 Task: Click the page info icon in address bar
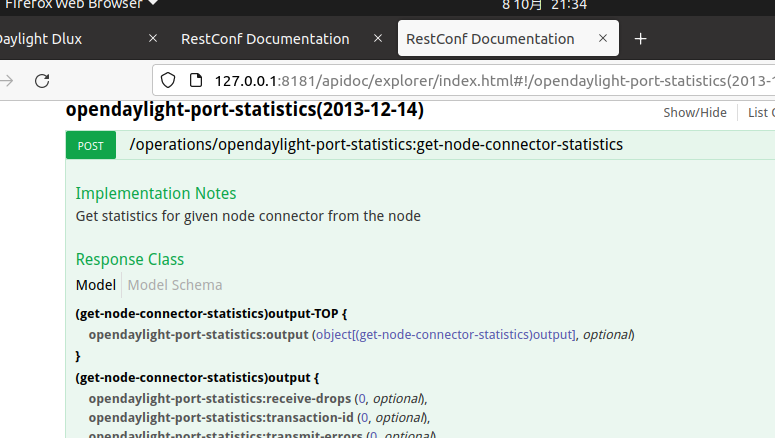(x=194, y=80)
